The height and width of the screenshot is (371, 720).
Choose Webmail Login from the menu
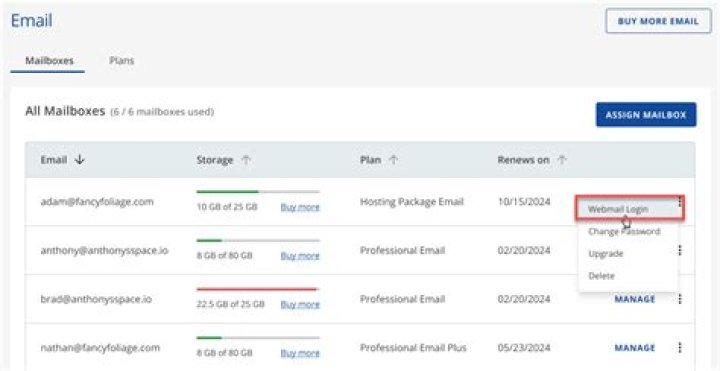630,209
